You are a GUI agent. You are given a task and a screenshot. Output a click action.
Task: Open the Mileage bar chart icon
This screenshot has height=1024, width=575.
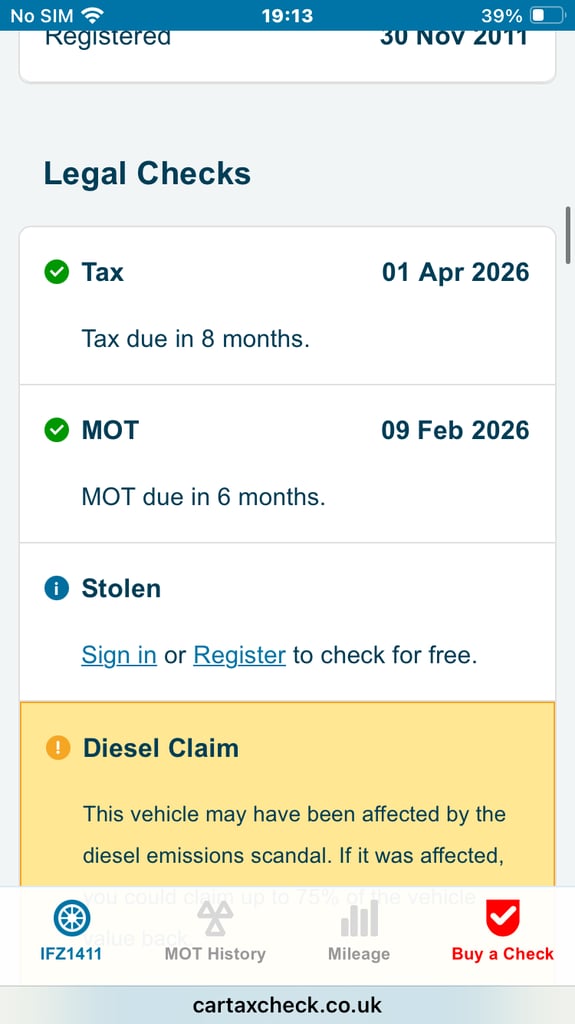pyautogui.click(x=359, y=918)
